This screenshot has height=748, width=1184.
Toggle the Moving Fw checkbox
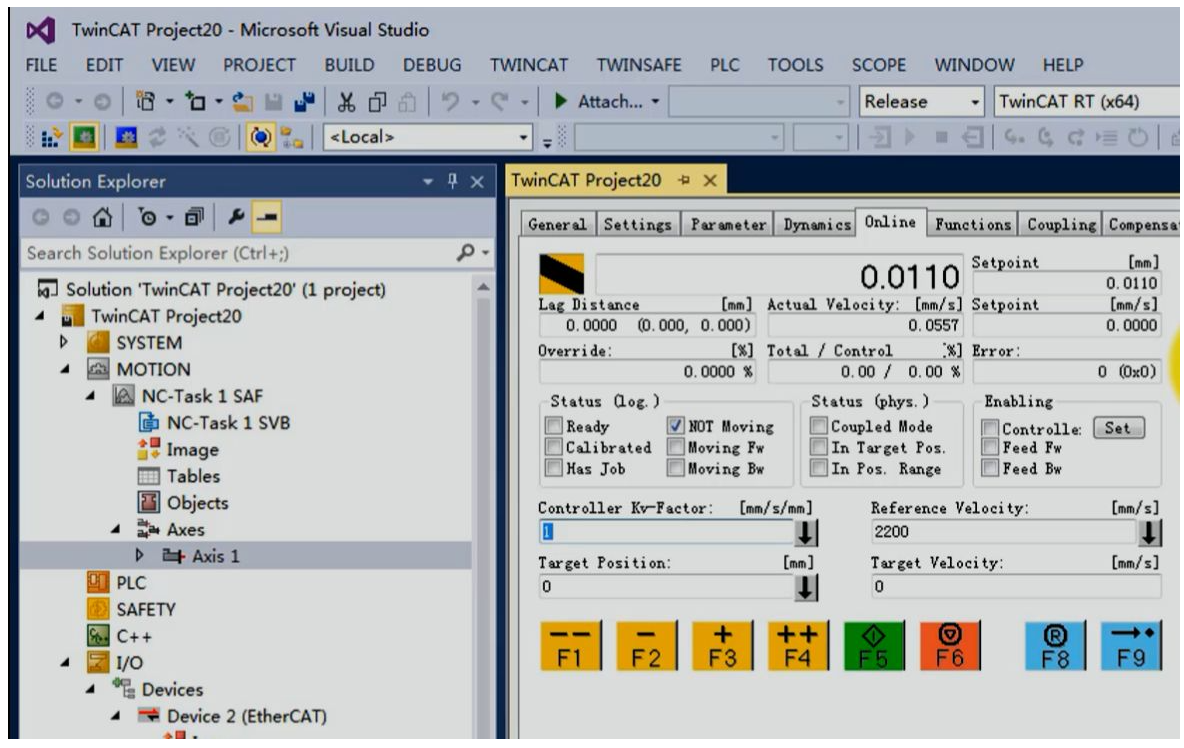676,447
